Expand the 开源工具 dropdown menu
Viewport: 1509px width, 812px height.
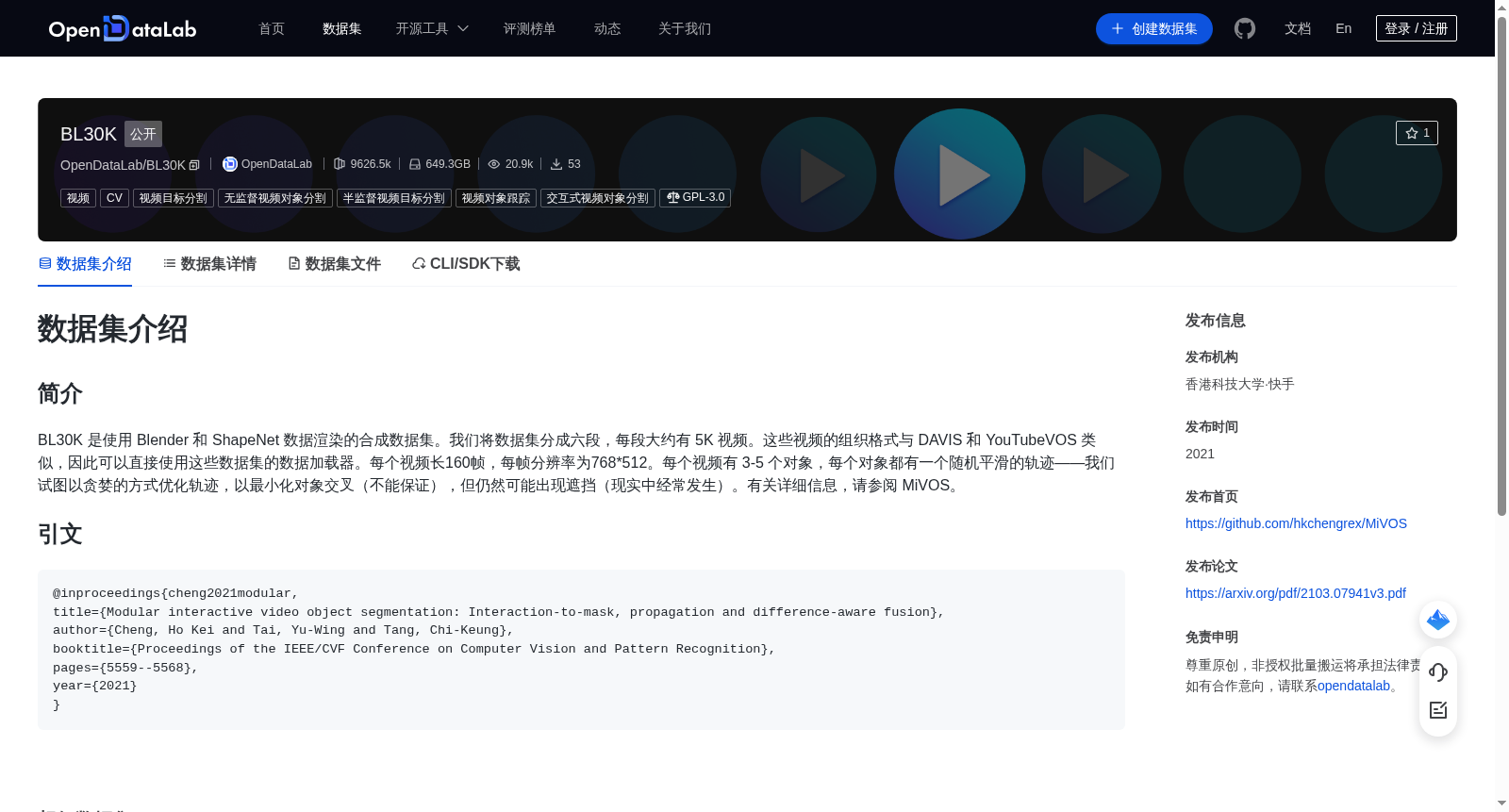click(x=432, y=28)
